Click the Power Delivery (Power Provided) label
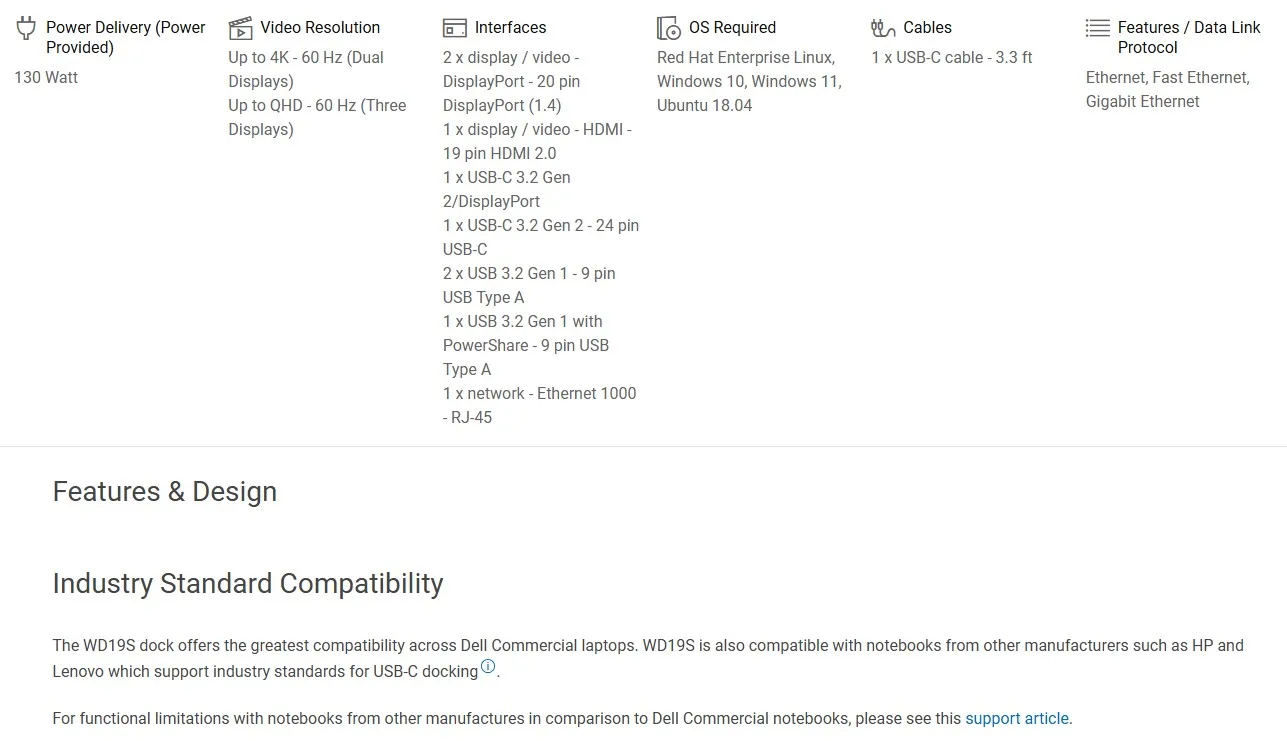 click(x=126, y=37)
